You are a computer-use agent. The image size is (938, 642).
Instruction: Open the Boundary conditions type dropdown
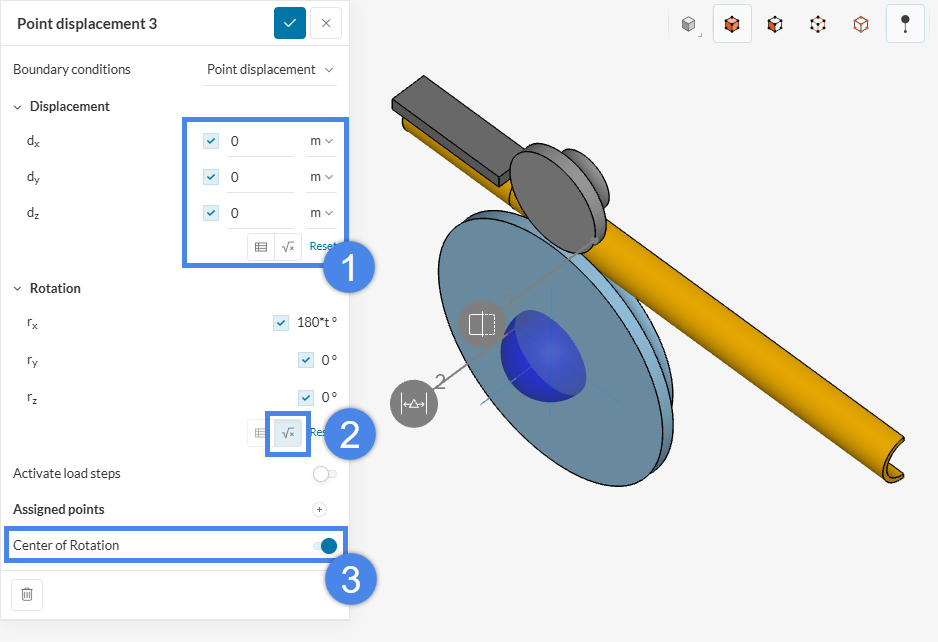pyautogui.click(x=270, y=70)
